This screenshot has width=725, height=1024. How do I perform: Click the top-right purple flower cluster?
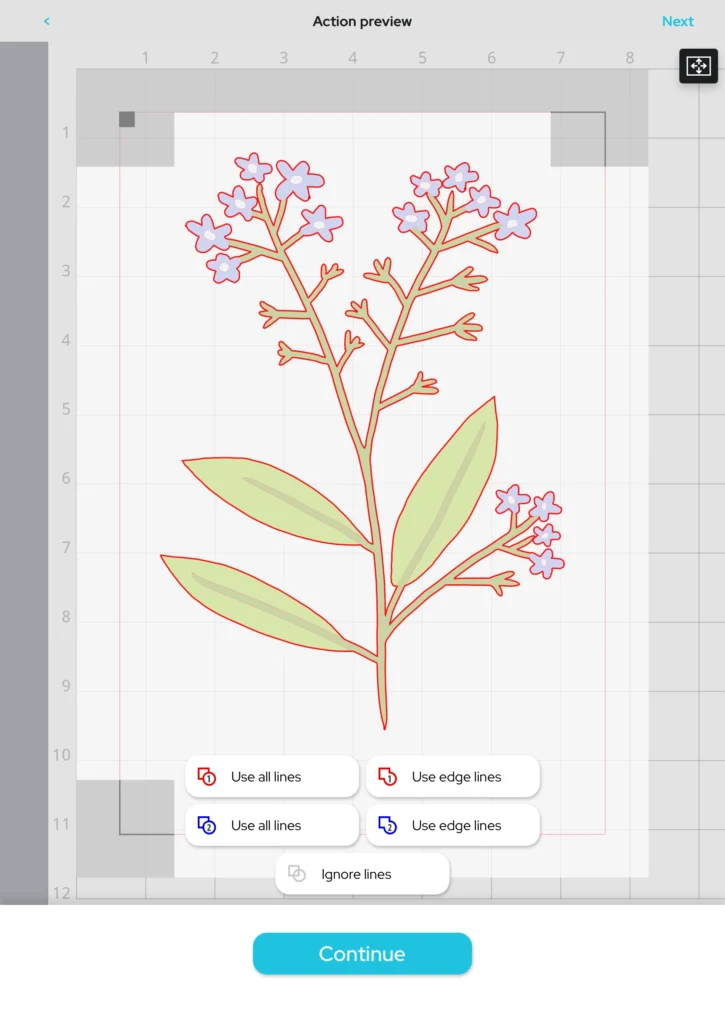(465, 202)
